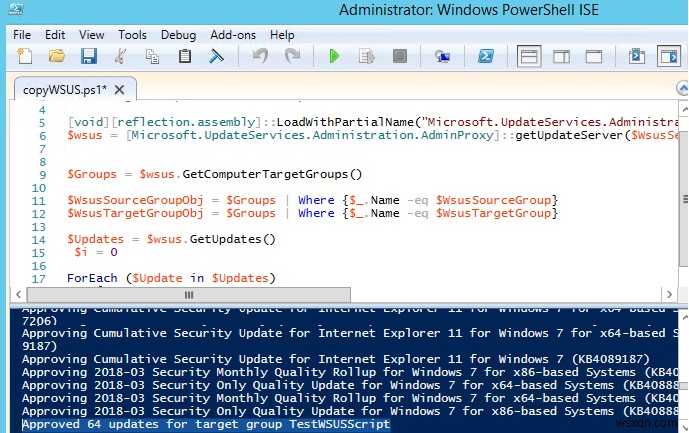Undo the last edit with the undo arrow
Viewport: 689px width, 433px height.
click(x=260, y=56)
